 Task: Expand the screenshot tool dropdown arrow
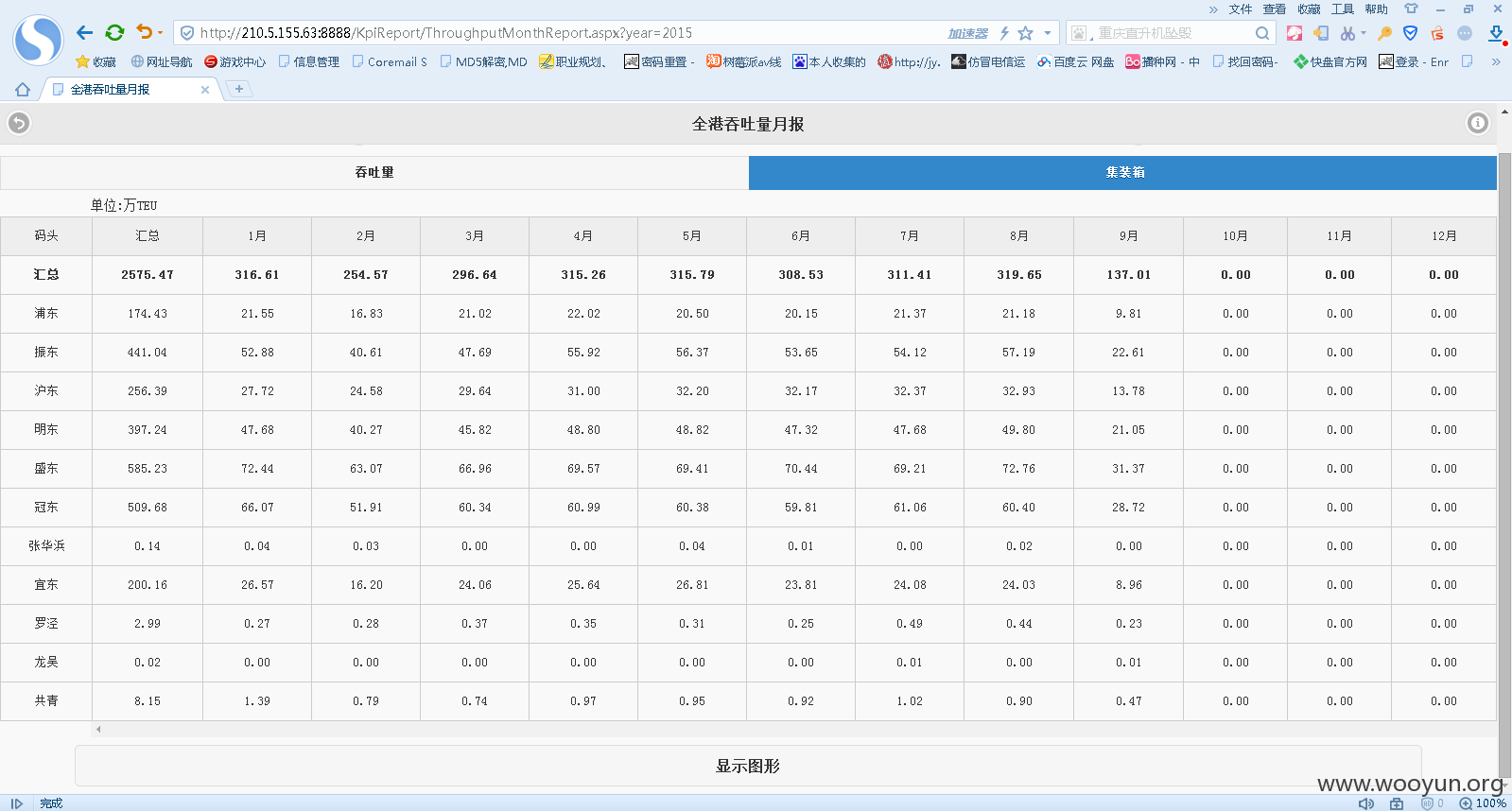tap(1364, 33)
